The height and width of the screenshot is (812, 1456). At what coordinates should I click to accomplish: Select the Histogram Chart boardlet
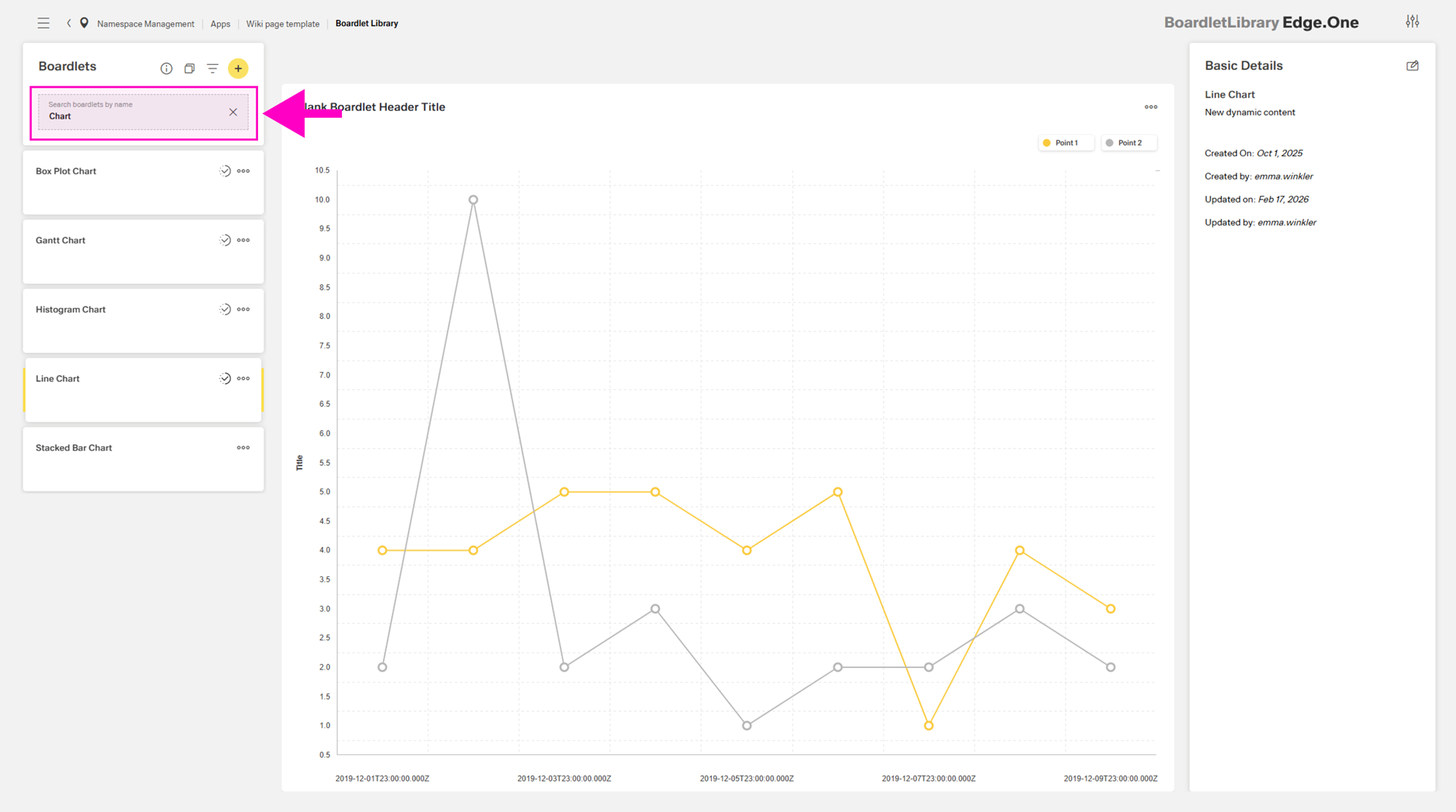tap(71, 310)
